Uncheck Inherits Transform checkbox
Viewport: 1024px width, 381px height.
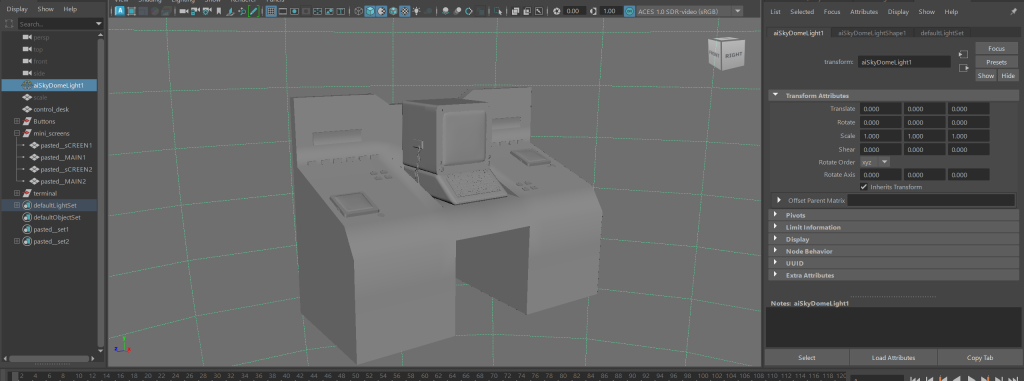click(864, 187)
